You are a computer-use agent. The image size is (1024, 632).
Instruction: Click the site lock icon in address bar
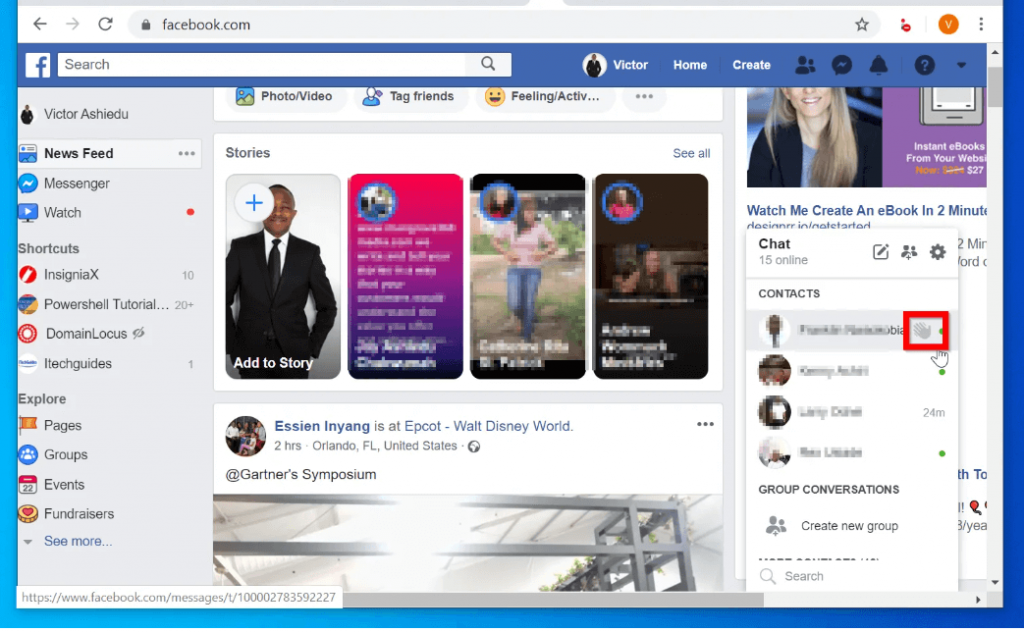click(x=146, y=25)
